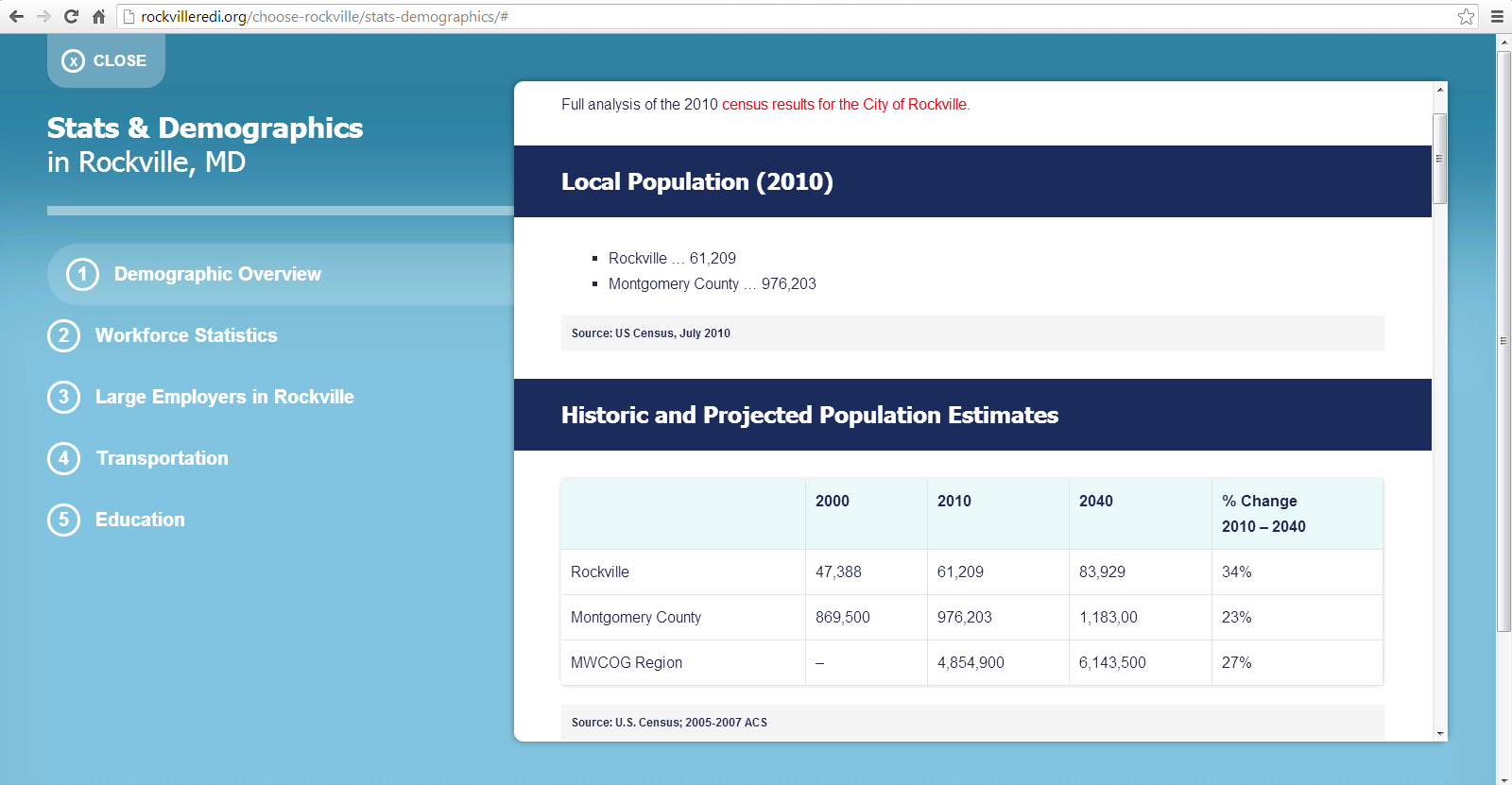1512x785 pixels.
Task: Open Workforce Statistics section
Action: [x=186, y=335]
